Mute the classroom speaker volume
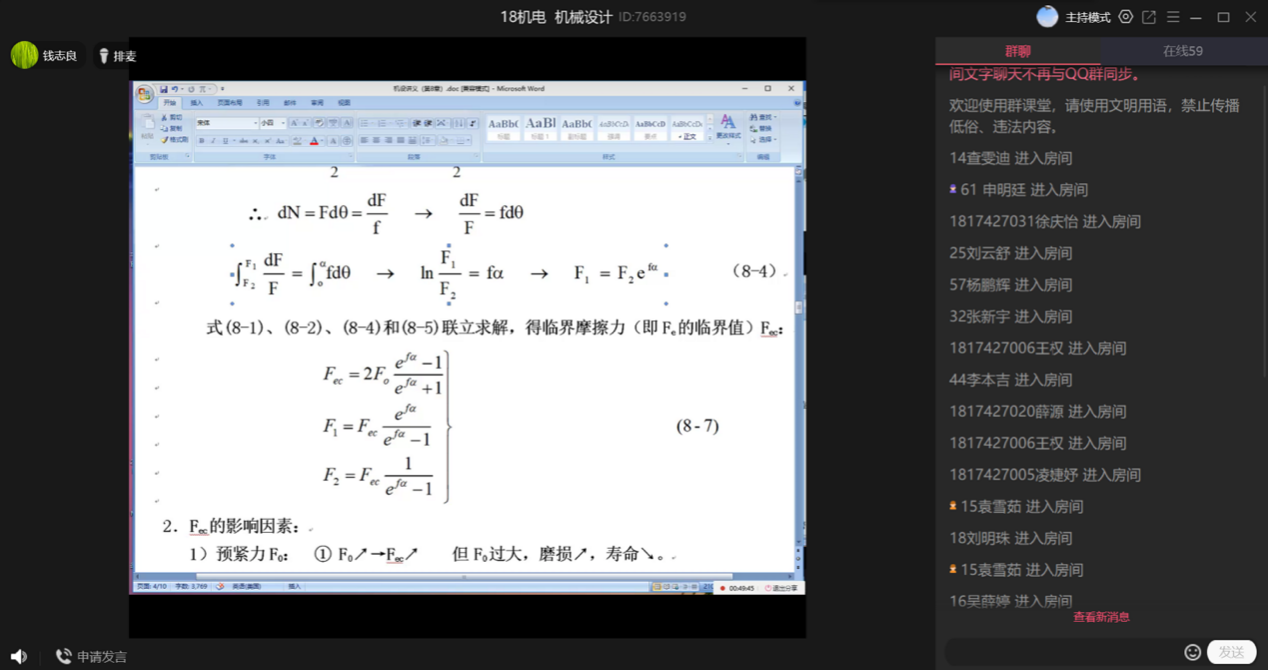 click(x=18, y=656)
